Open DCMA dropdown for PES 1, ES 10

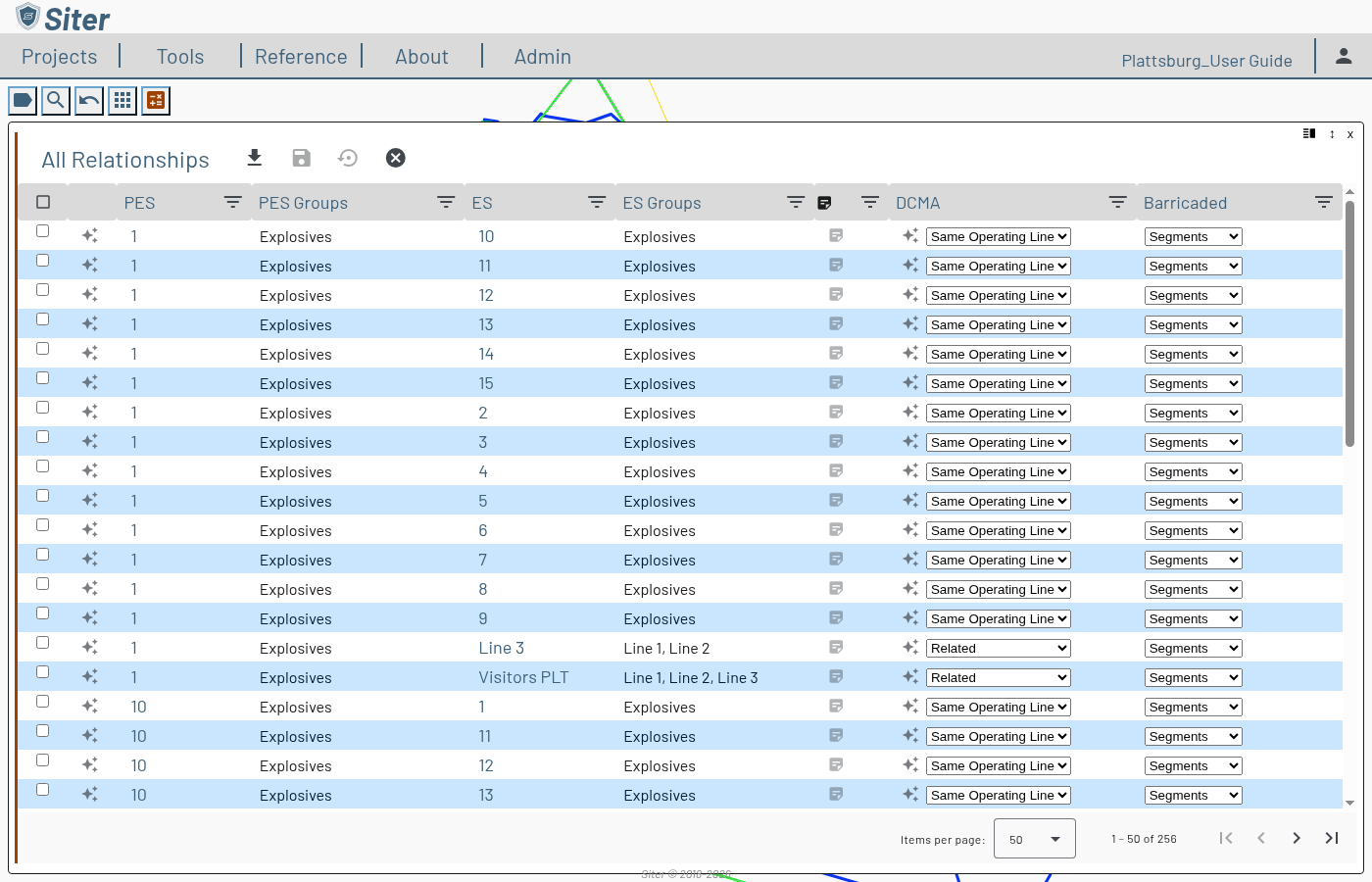[999, 236]
